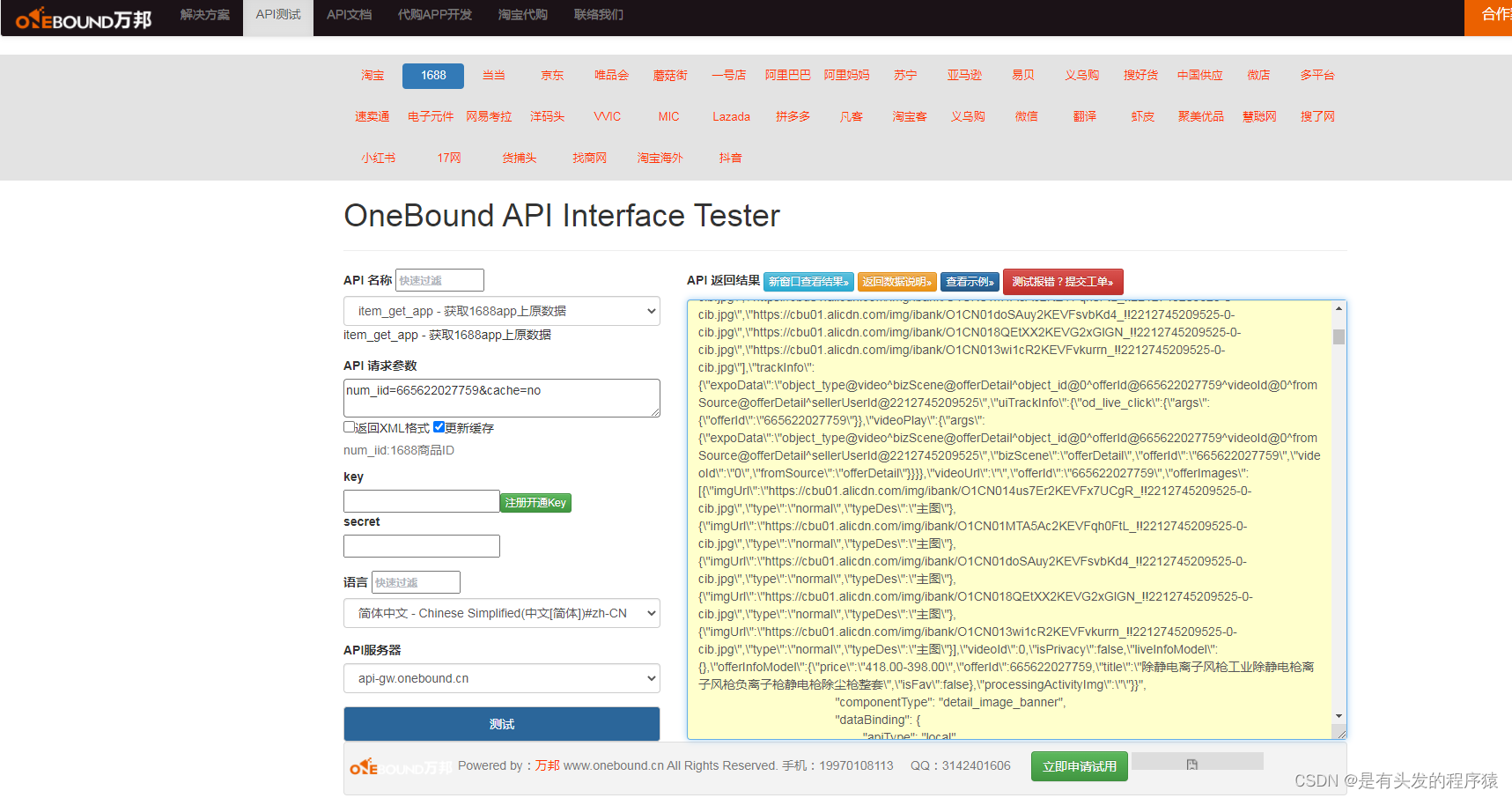Select the 淘宝海外 platform link
The image size is (1512, 798).
click(660, 159)
